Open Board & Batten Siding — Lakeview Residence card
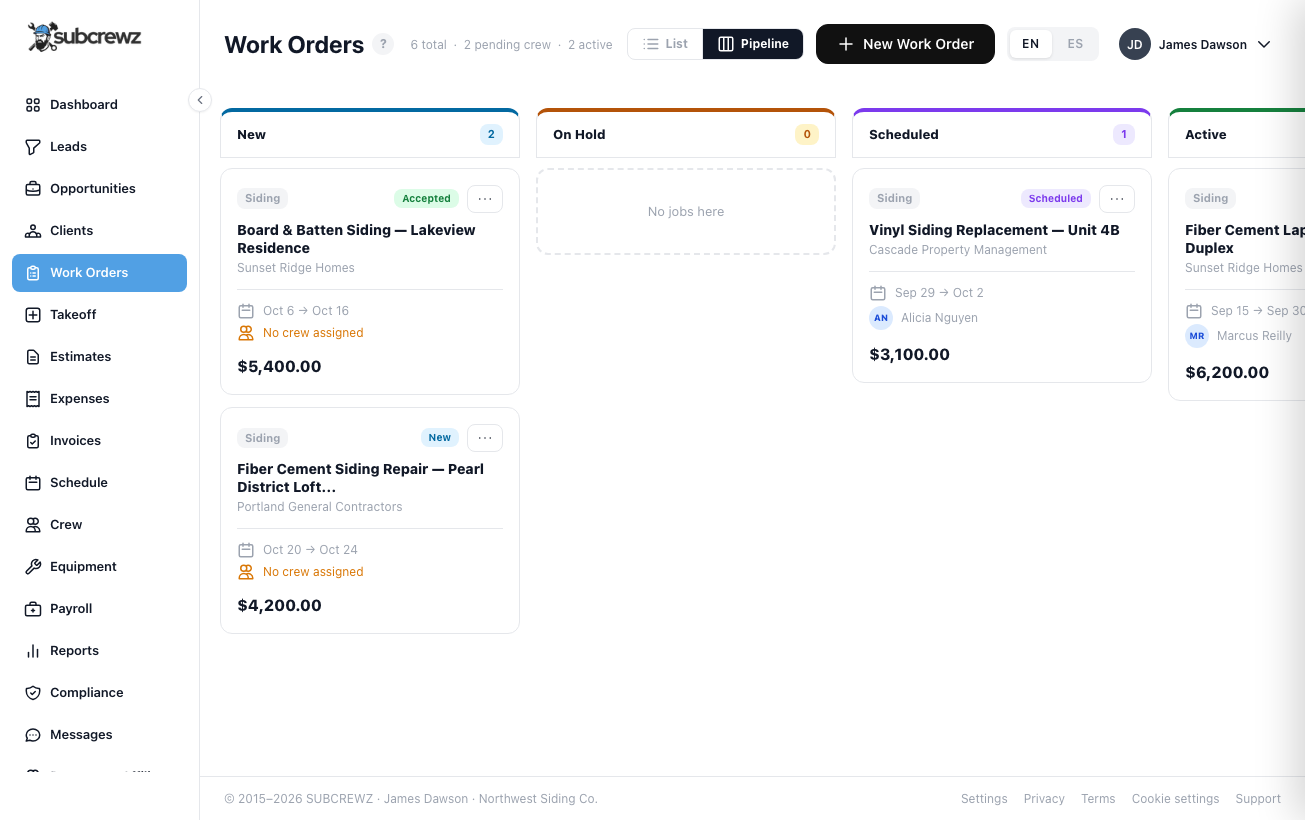Image resolution: width=1305 pixels, height=820 pixels. tap(370, 282)
